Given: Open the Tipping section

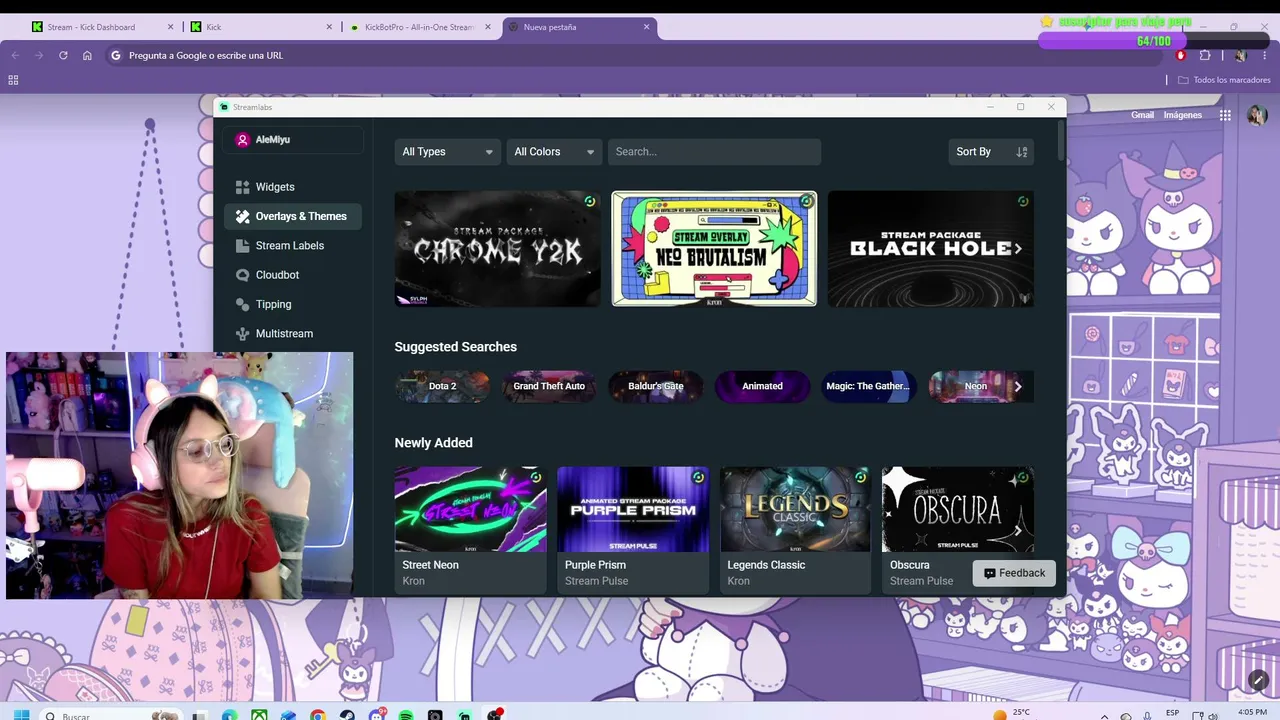Looking at the screenshot, I should (x=293, y=304).
